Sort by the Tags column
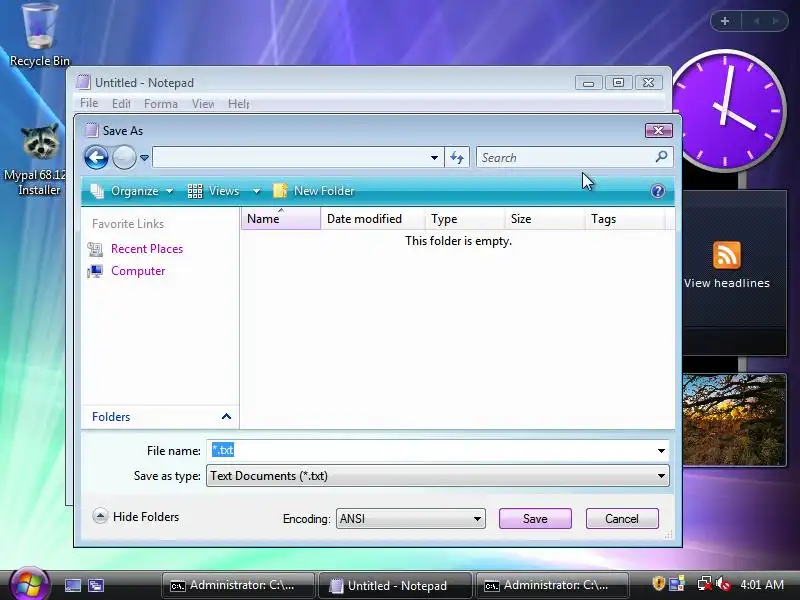The width and height of the screenshot is (800, 600). 625,218
